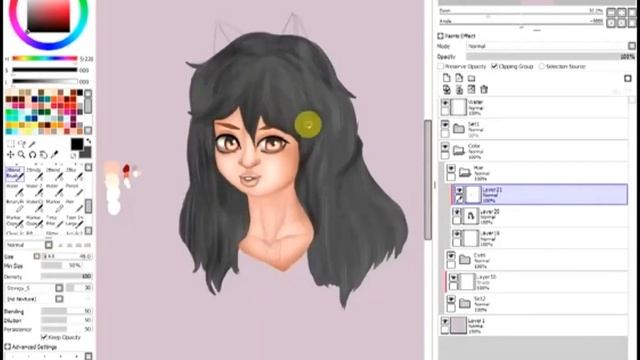Create a new normal layer

tap(447, 78)
